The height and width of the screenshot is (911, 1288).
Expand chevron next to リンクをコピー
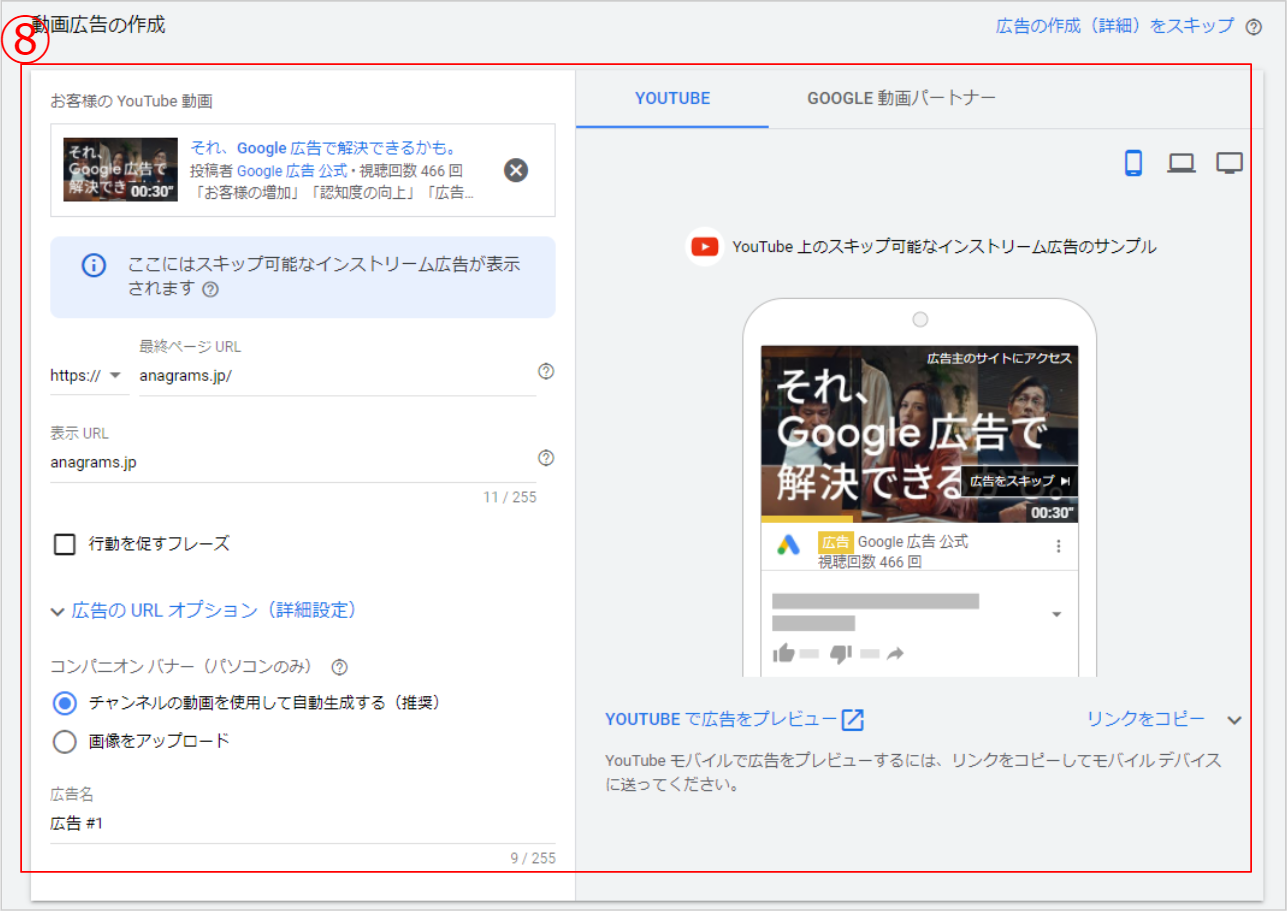click(1234, 720)
